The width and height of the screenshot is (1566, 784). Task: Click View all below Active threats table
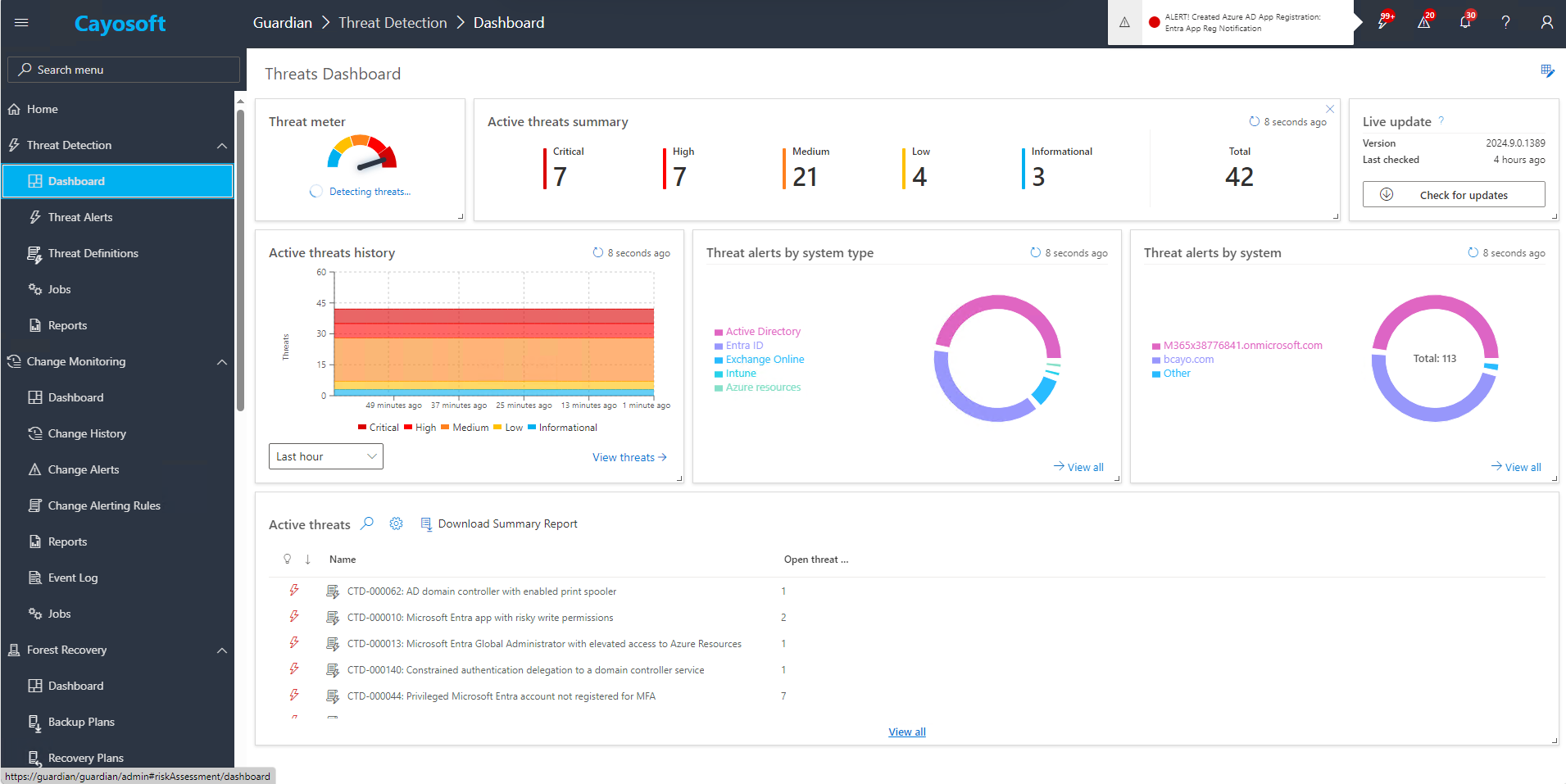[907, 732]
